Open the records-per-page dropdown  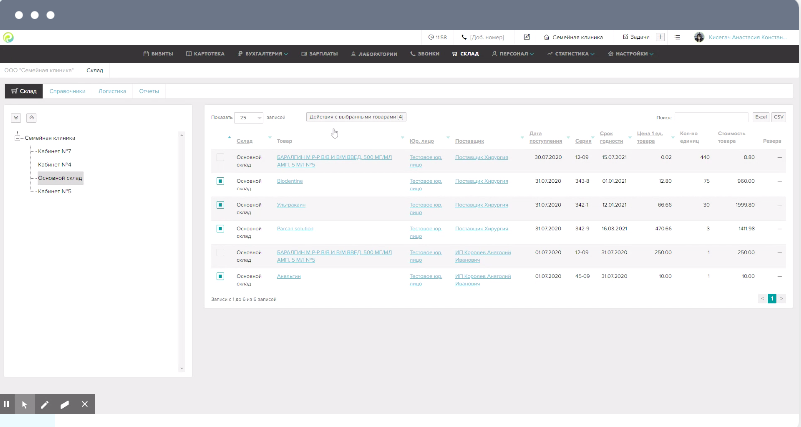[247, 117]
